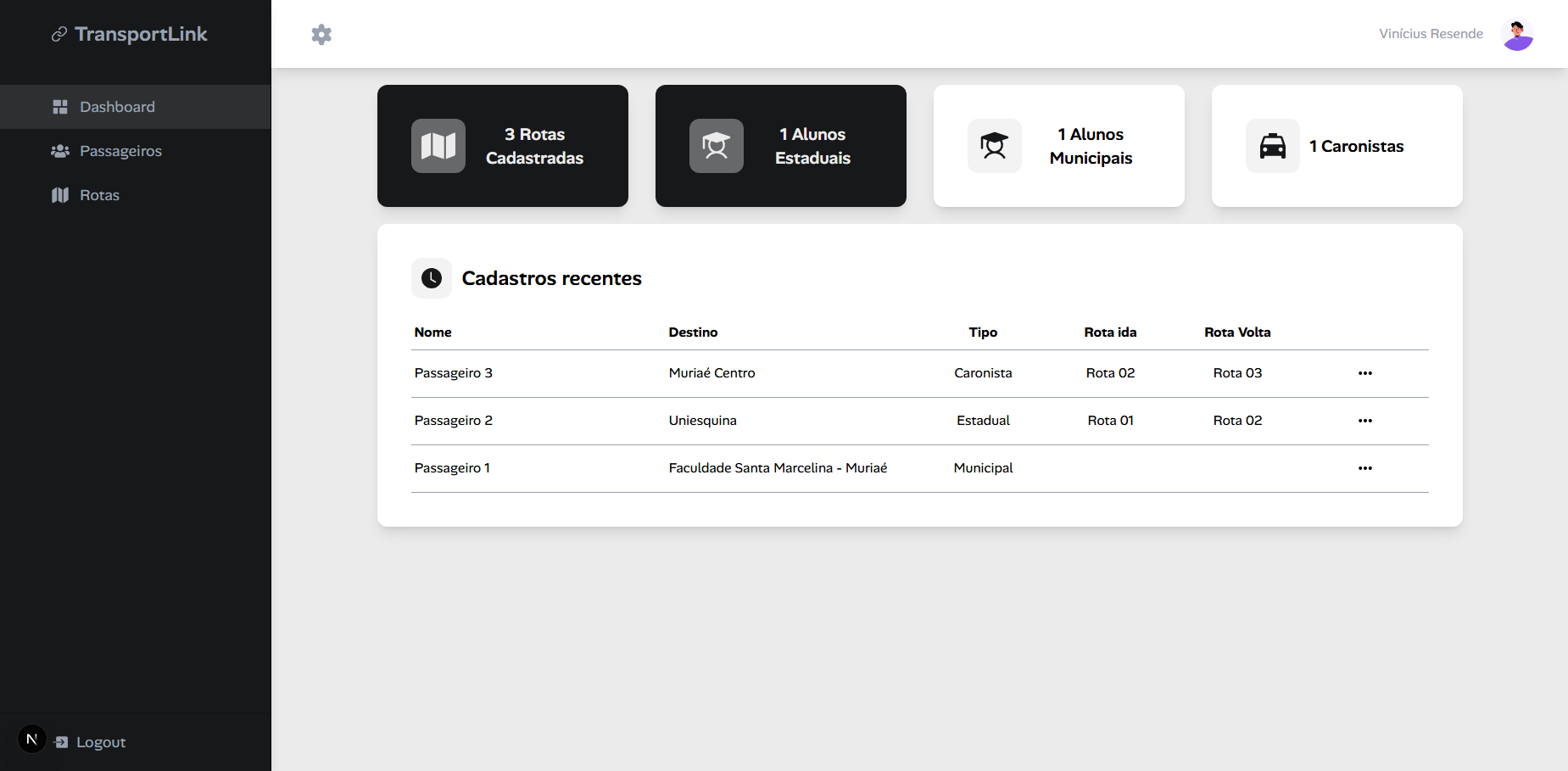This screenshot has height=771, width=1568.
Task: Click the graduate icon in Alunos Municipais card
Action: (x=994, y=146)
